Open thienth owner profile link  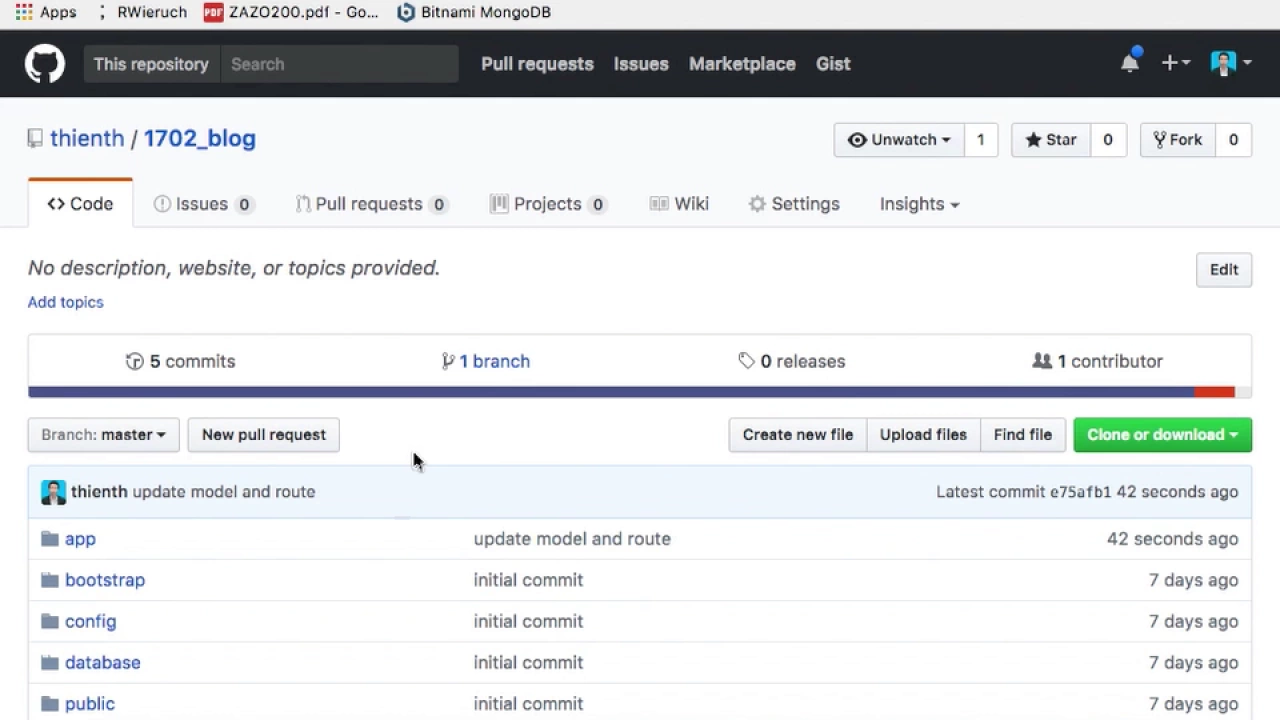point(87,138)
